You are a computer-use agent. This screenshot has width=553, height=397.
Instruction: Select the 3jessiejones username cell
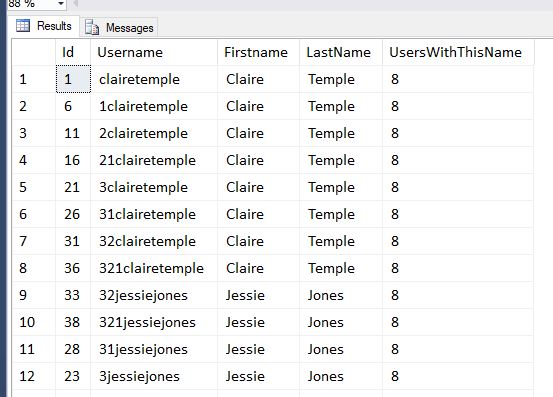(x=154, y=376)
